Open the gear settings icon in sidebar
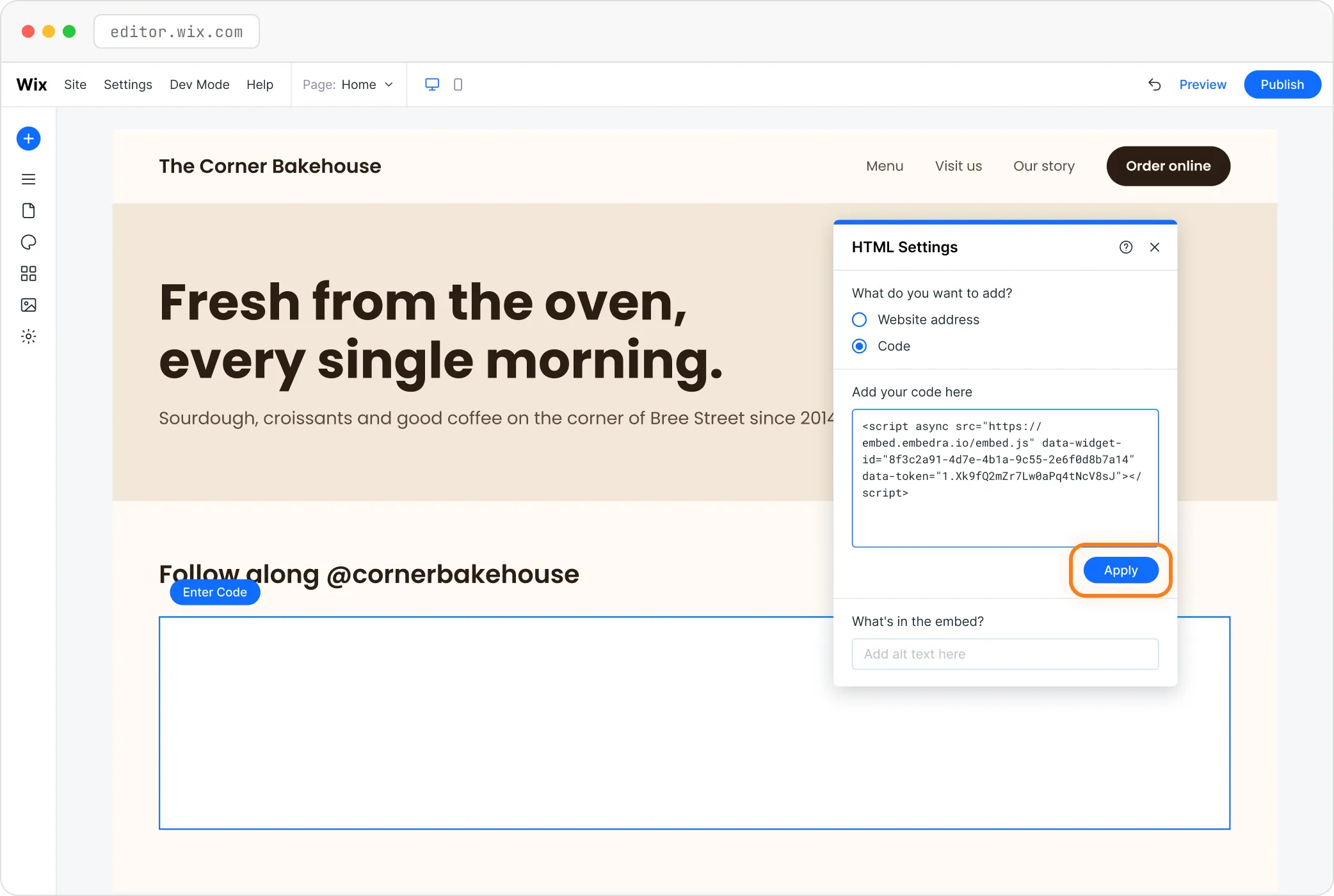This screenshot has height=896, width=1334. click(x=28, y=336)
